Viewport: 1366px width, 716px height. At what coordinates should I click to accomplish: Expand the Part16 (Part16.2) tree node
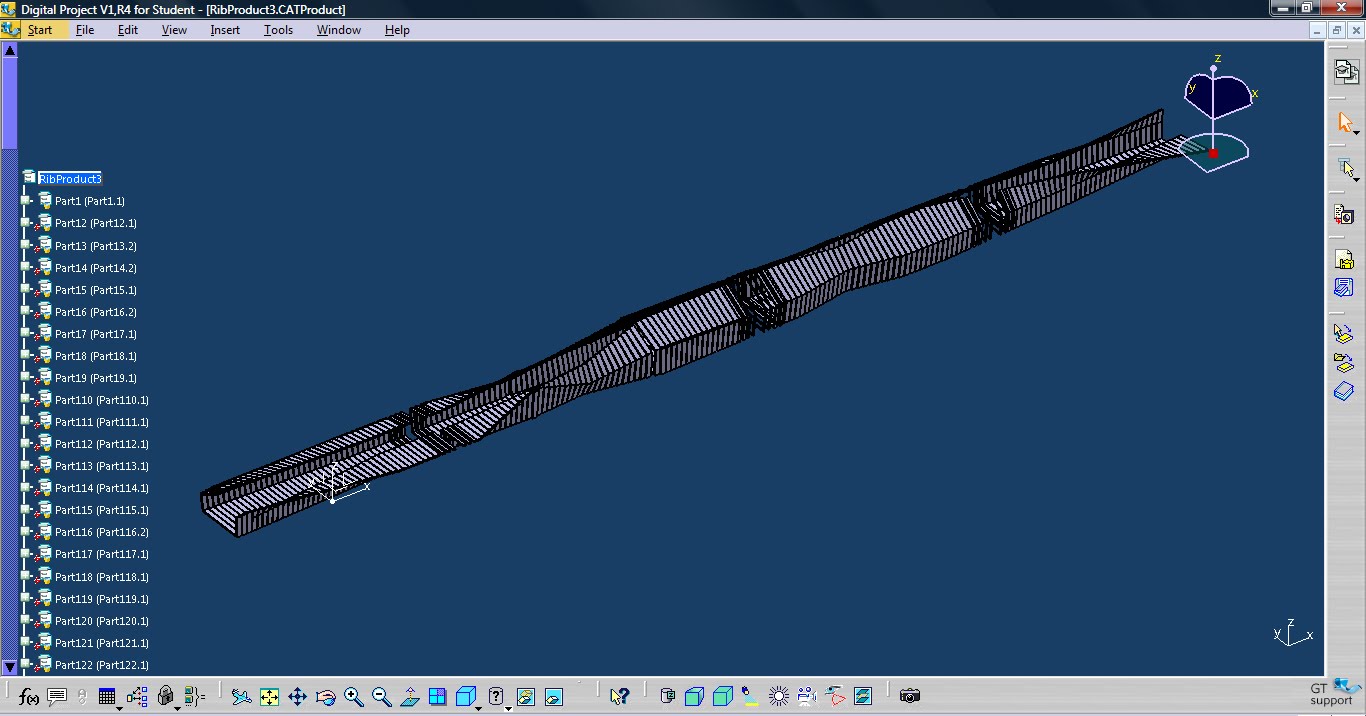(26, 311)
